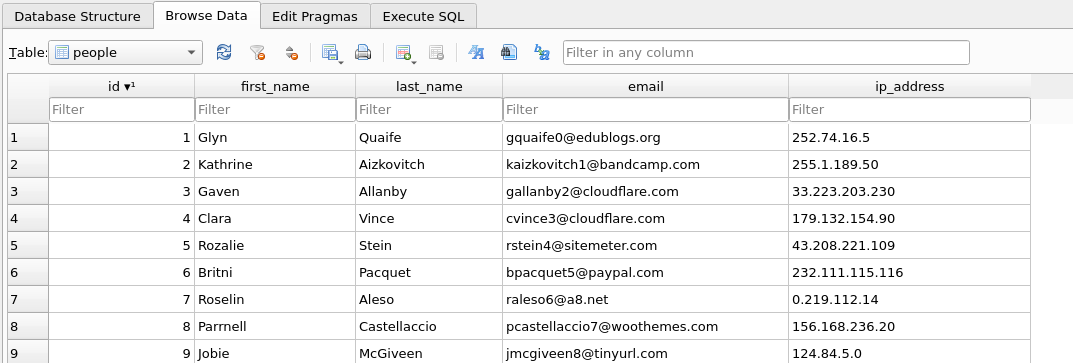This screenshot has width=1073, height=363.
Task: Select row header 3
Action: click(28, 192)
